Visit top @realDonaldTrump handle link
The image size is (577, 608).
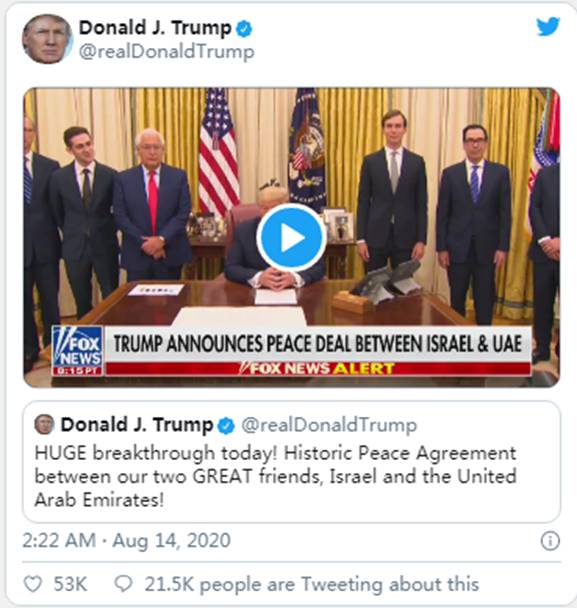167,52
